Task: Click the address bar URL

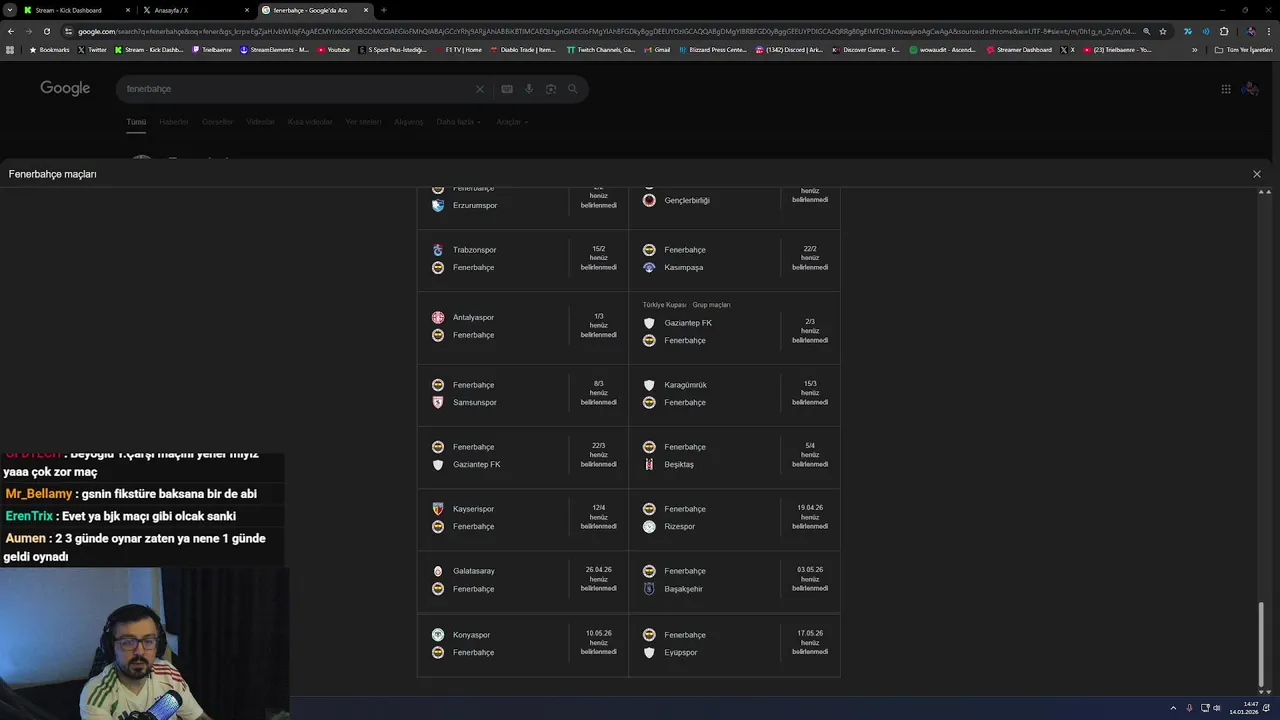Action: [x=605, y=31]
